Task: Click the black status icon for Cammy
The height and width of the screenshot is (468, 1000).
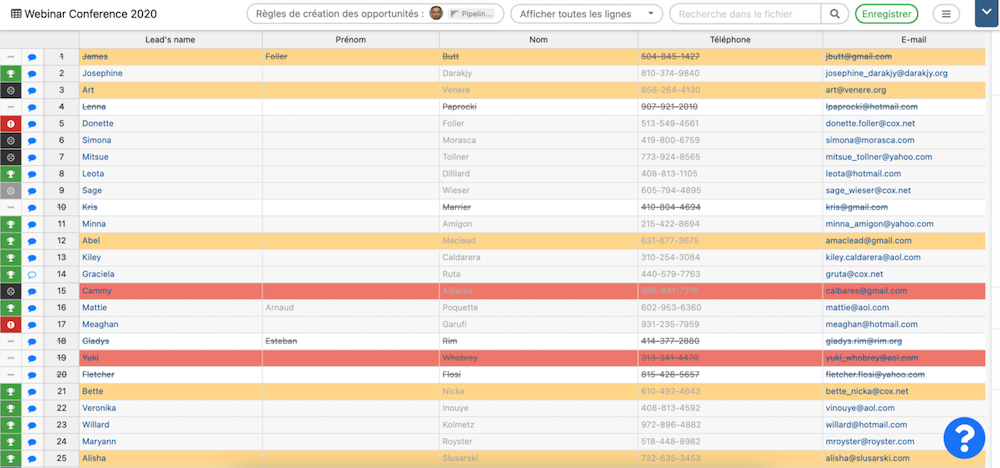Action: (x=10, y=291)
